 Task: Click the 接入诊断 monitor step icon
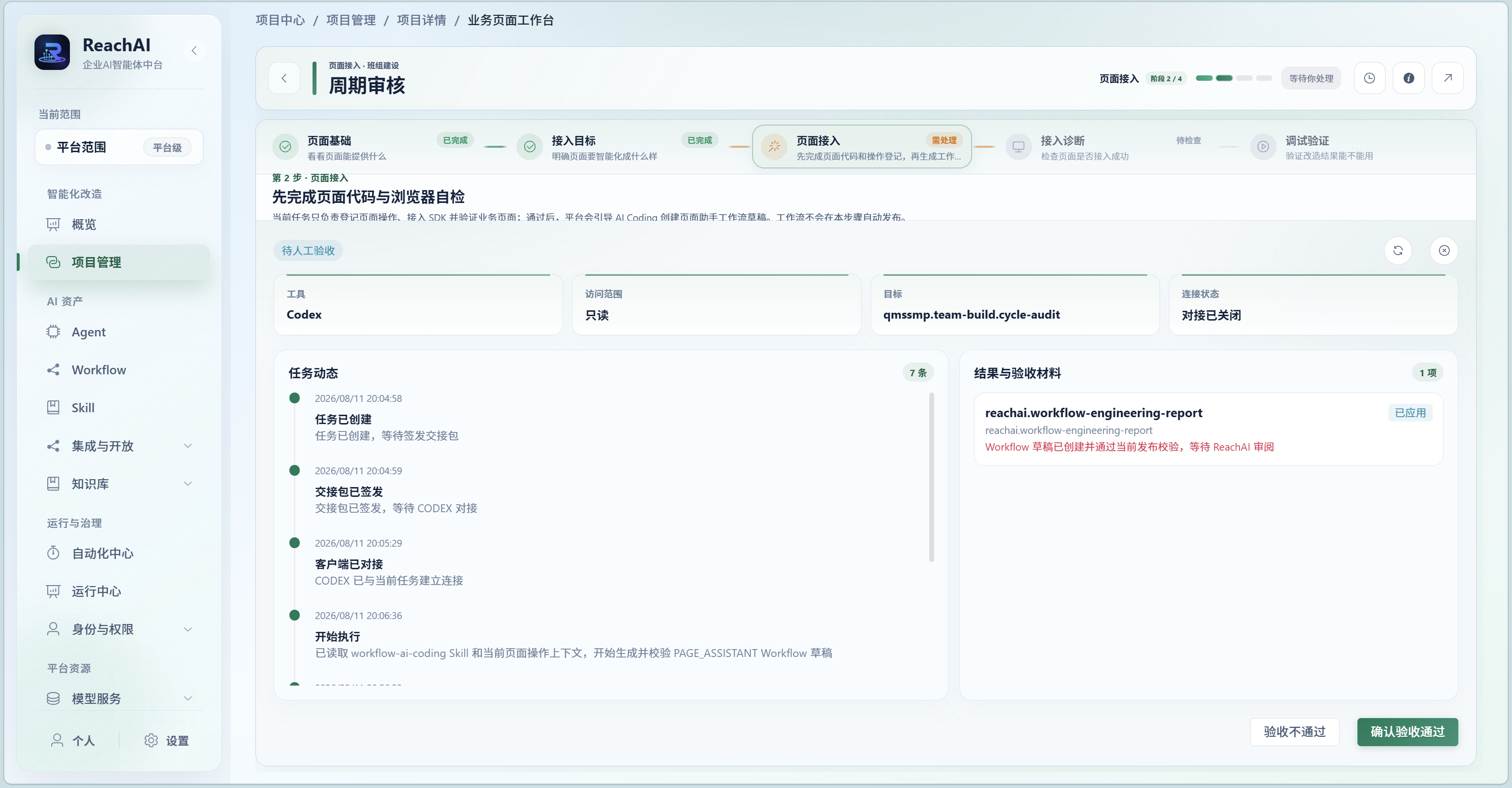[x=1018, y=147]
